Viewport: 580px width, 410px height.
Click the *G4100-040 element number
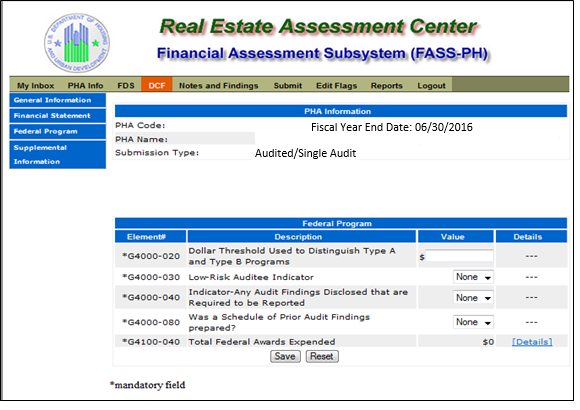coord(151,342)
